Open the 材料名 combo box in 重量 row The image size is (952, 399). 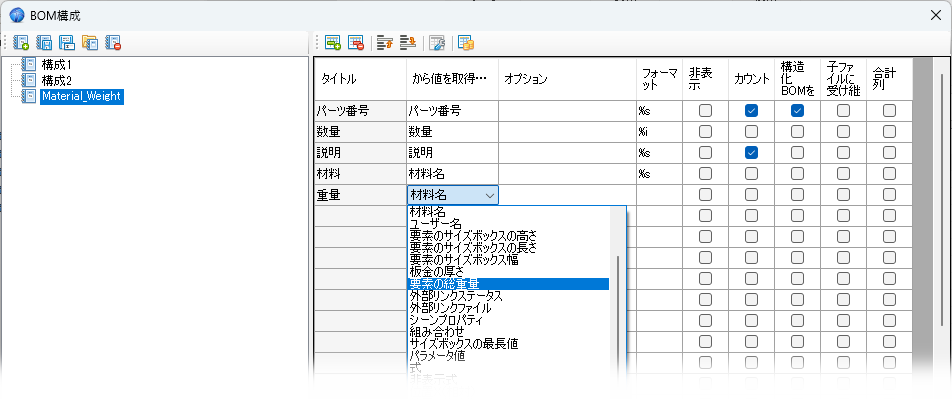453,195
